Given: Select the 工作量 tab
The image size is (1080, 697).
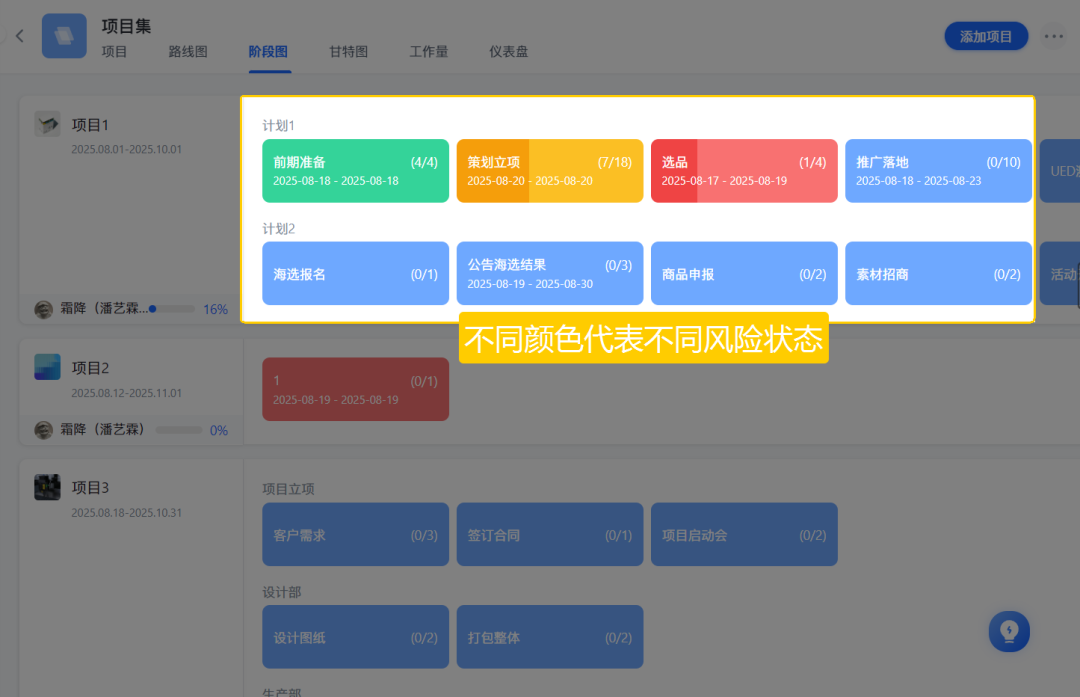Looking at the screenshot, I should point(429,52).
